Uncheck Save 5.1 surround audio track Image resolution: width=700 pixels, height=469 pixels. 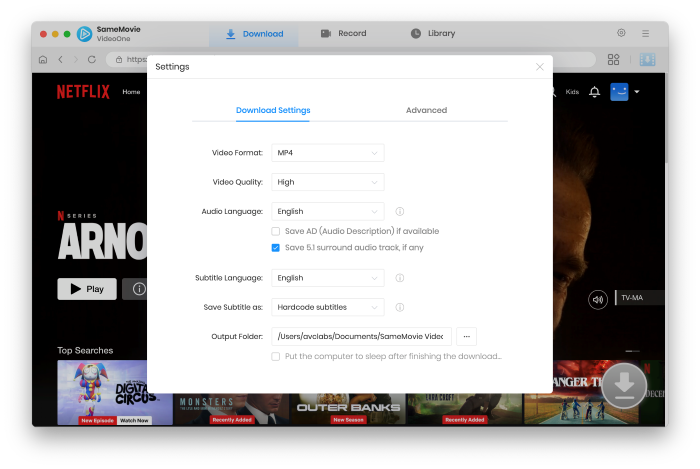tap(275, 248)
